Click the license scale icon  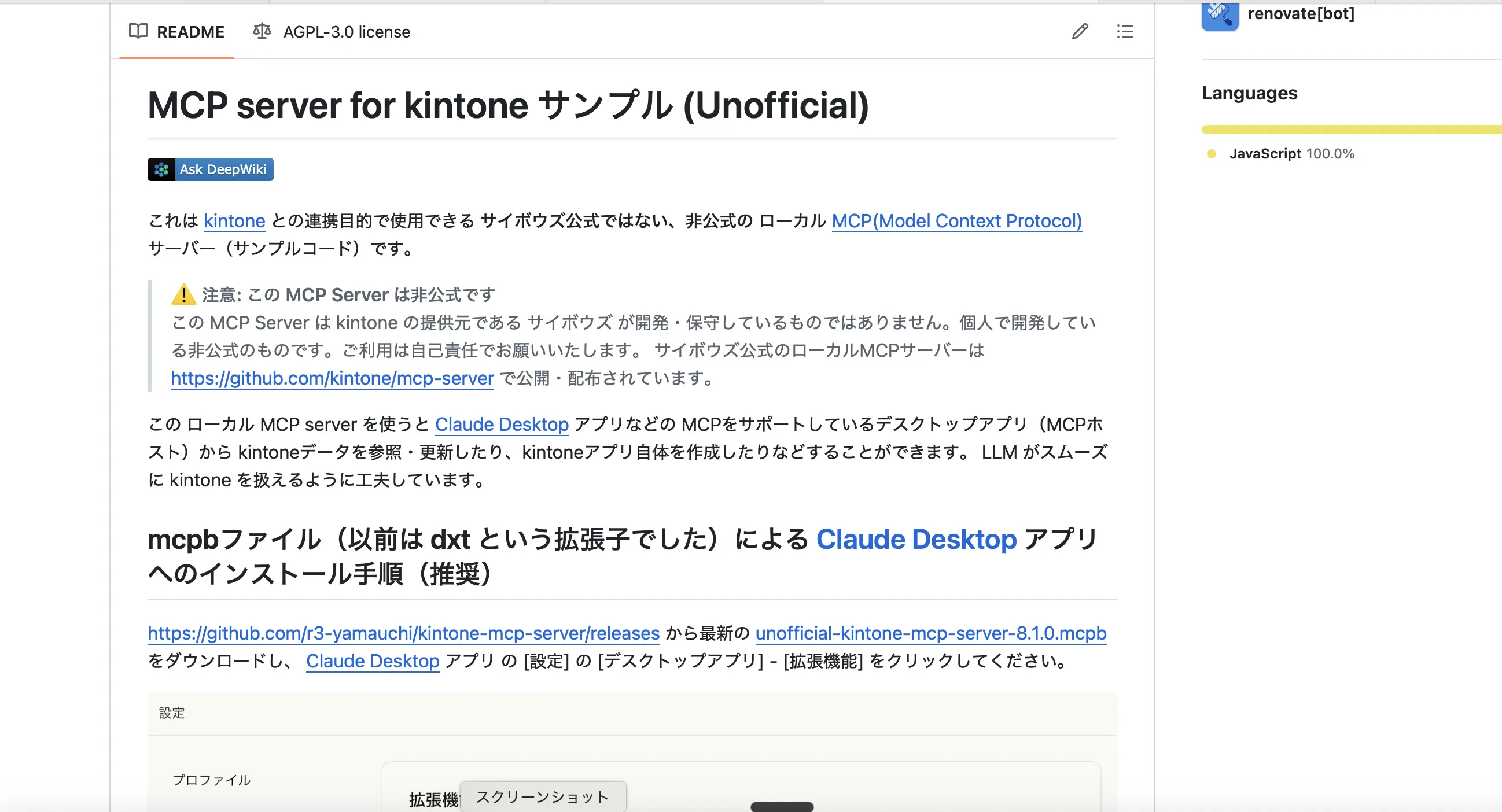(262, 31)
